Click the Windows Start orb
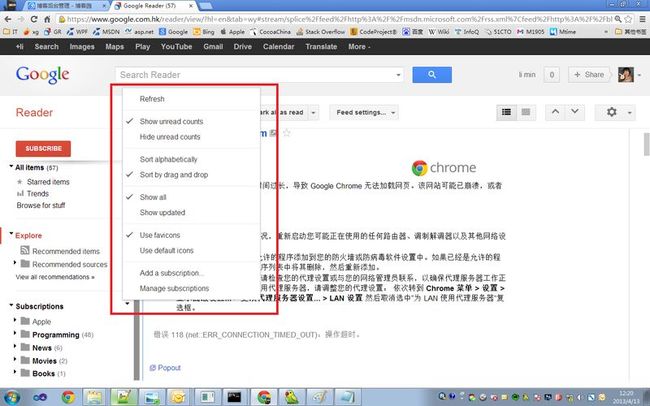 (x=11, y=397)
